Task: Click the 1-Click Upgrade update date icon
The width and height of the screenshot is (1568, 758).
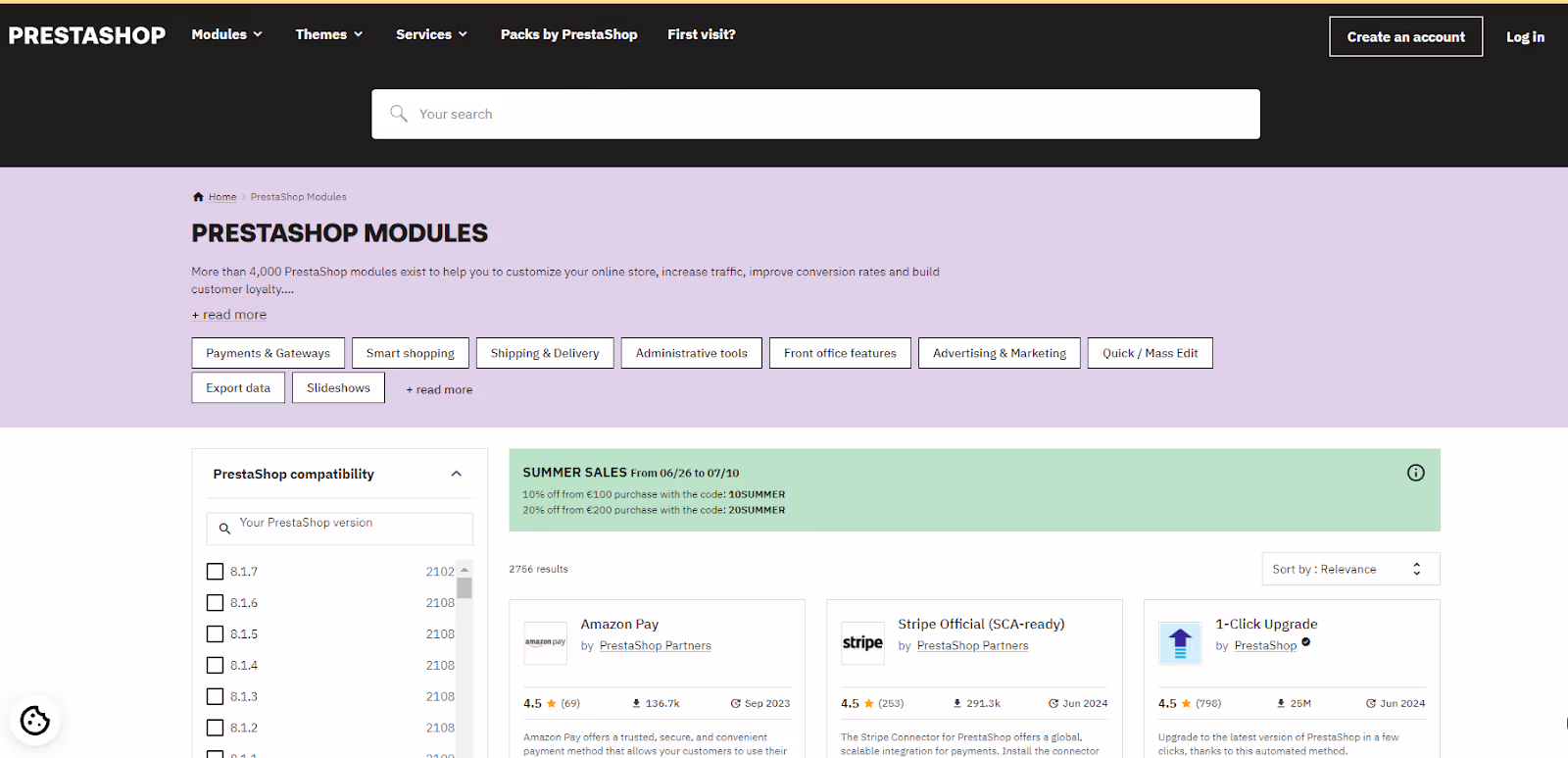Action: [x=1371, y=703]
